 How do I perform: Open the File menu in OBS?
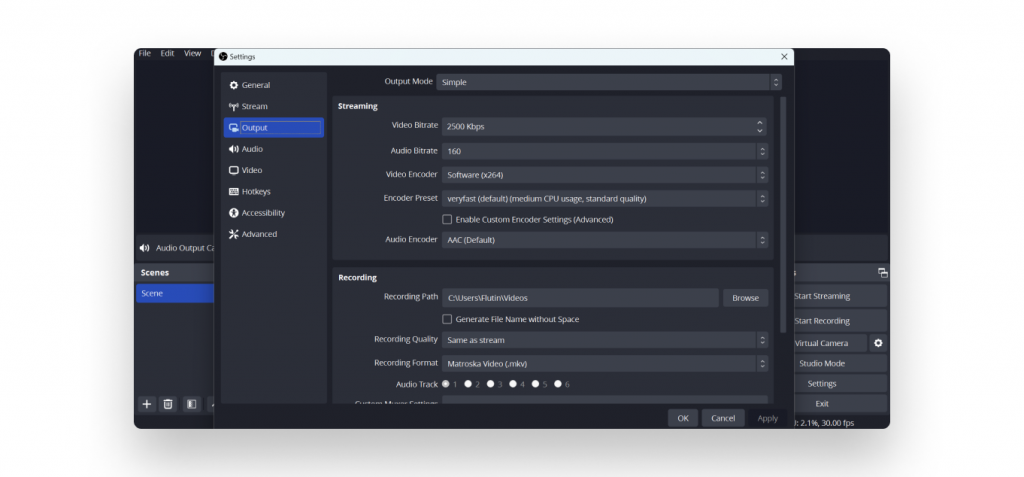[x=144, y=54]
